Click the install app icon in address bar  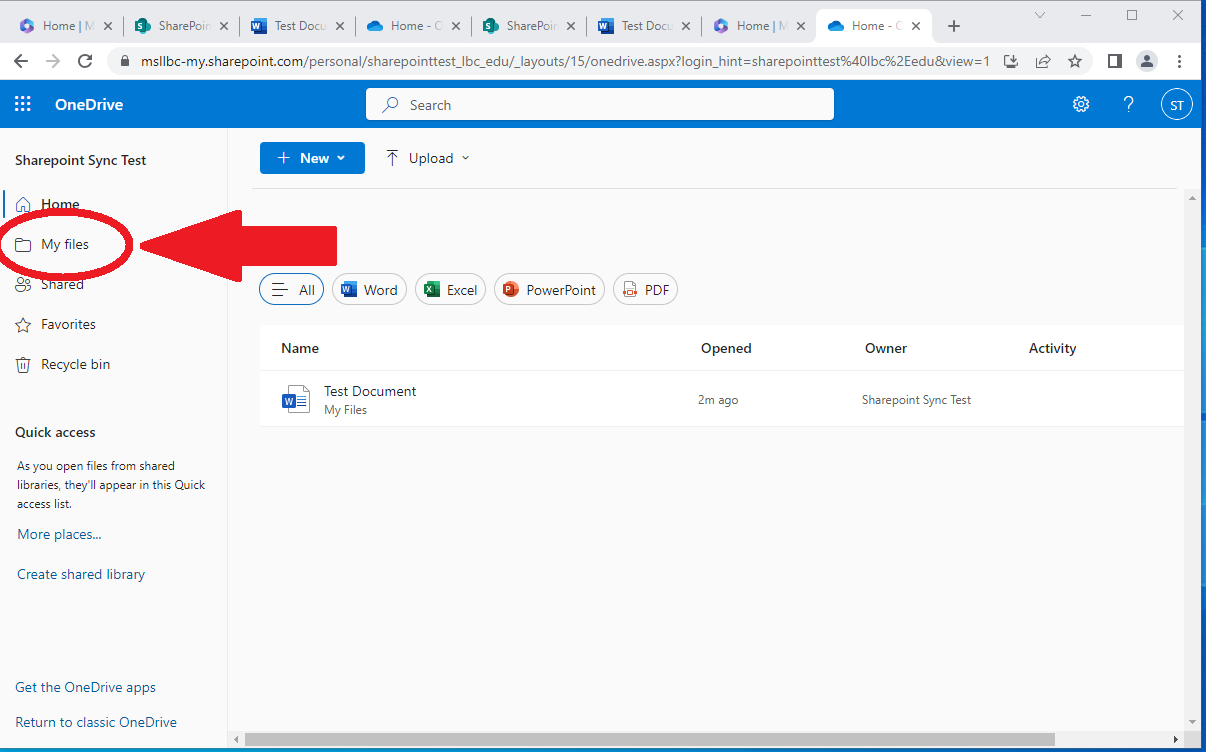click(1011, 61)
